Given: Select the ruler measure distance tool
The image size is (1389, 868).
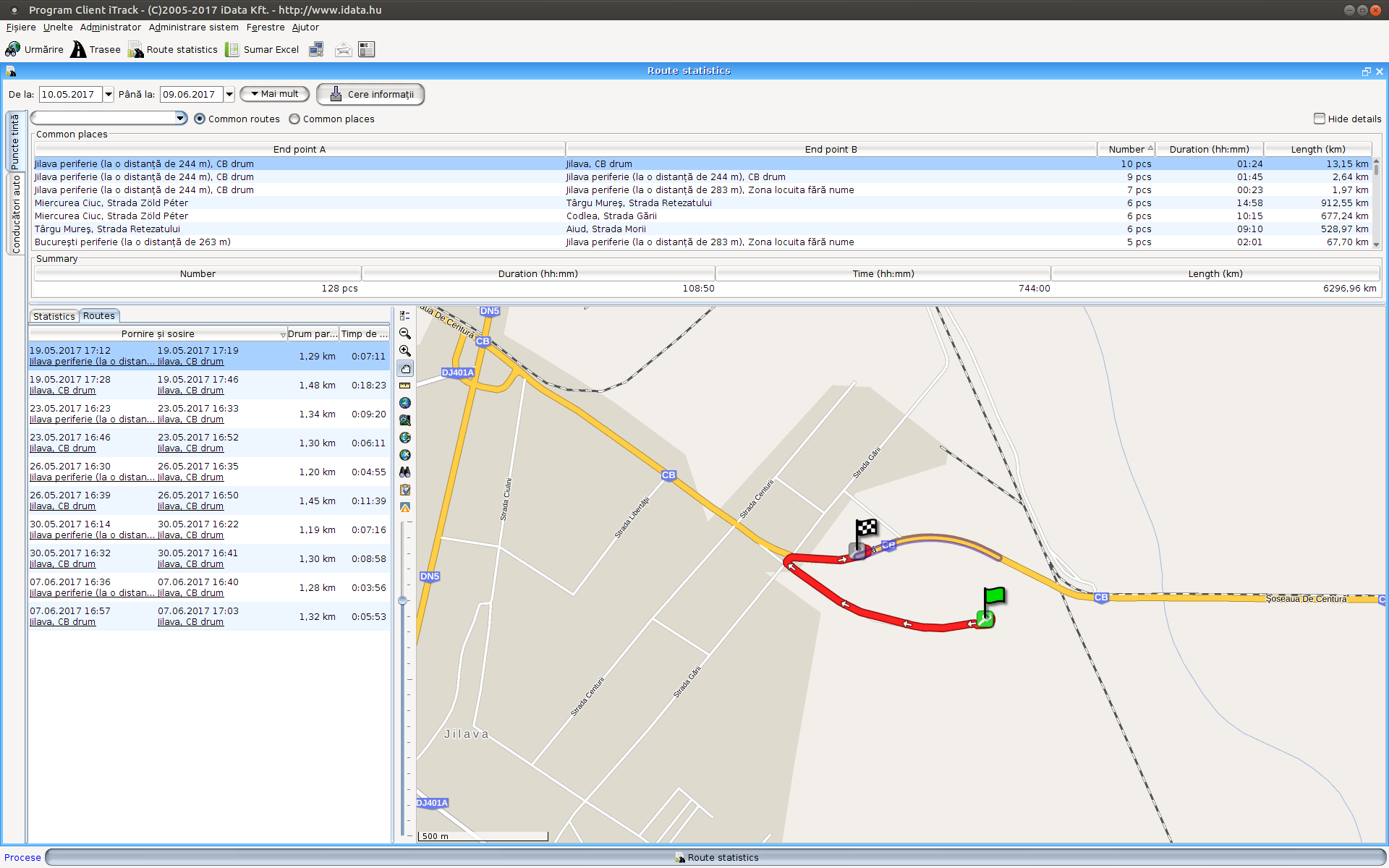Looking at the screenshot, I should [x=405, y=386].
